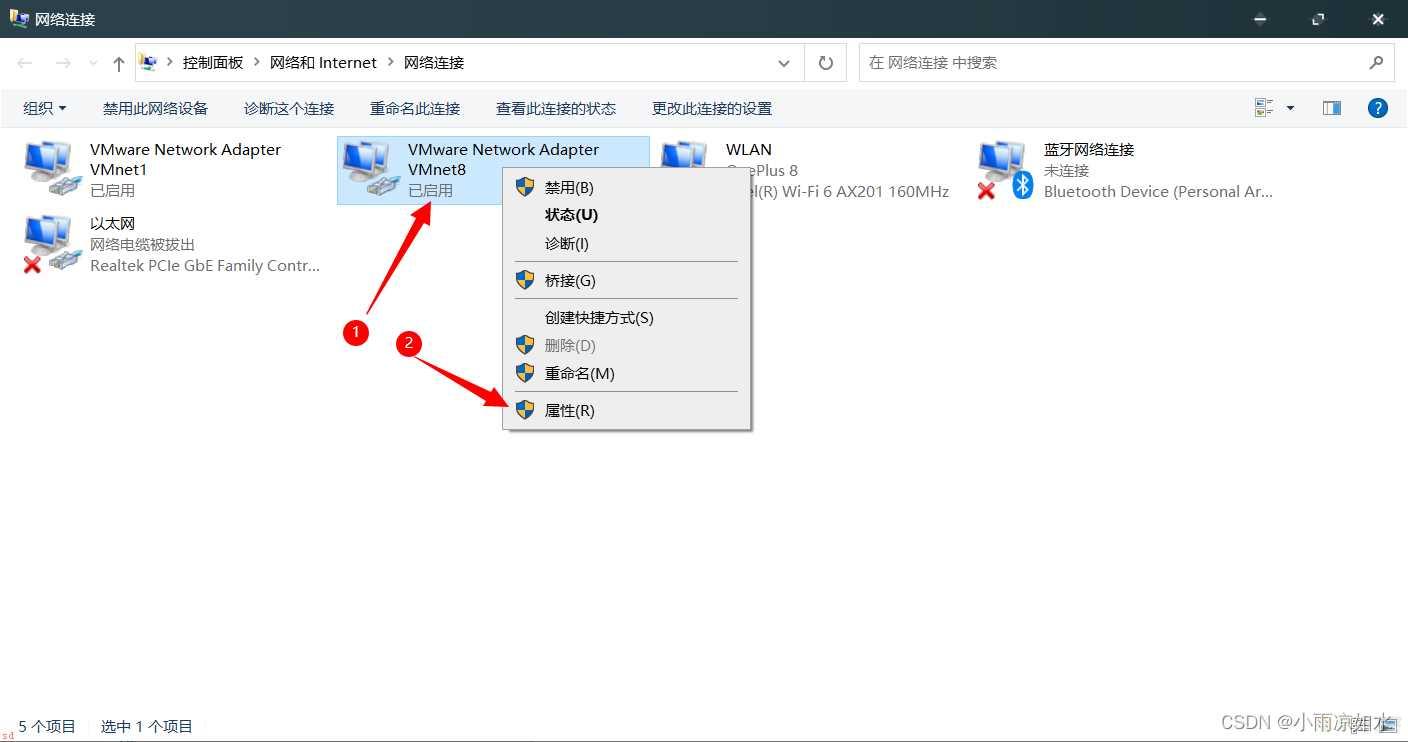Click 更改此连接的设置 toolbar button
Viewport: 1408px width, 742px height.
click(x=712, y=108)
